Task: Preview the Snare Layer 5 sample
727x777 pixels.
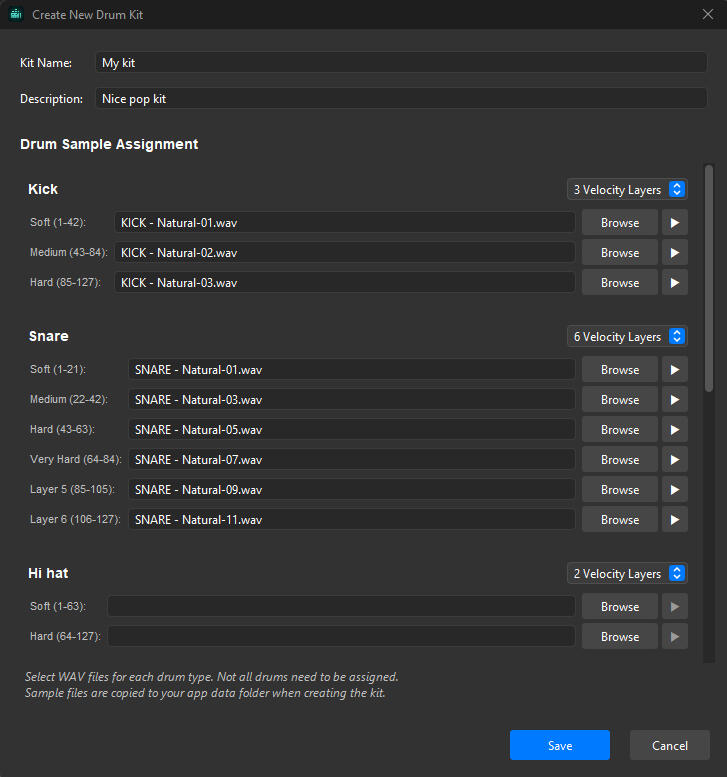Action: 674,490
